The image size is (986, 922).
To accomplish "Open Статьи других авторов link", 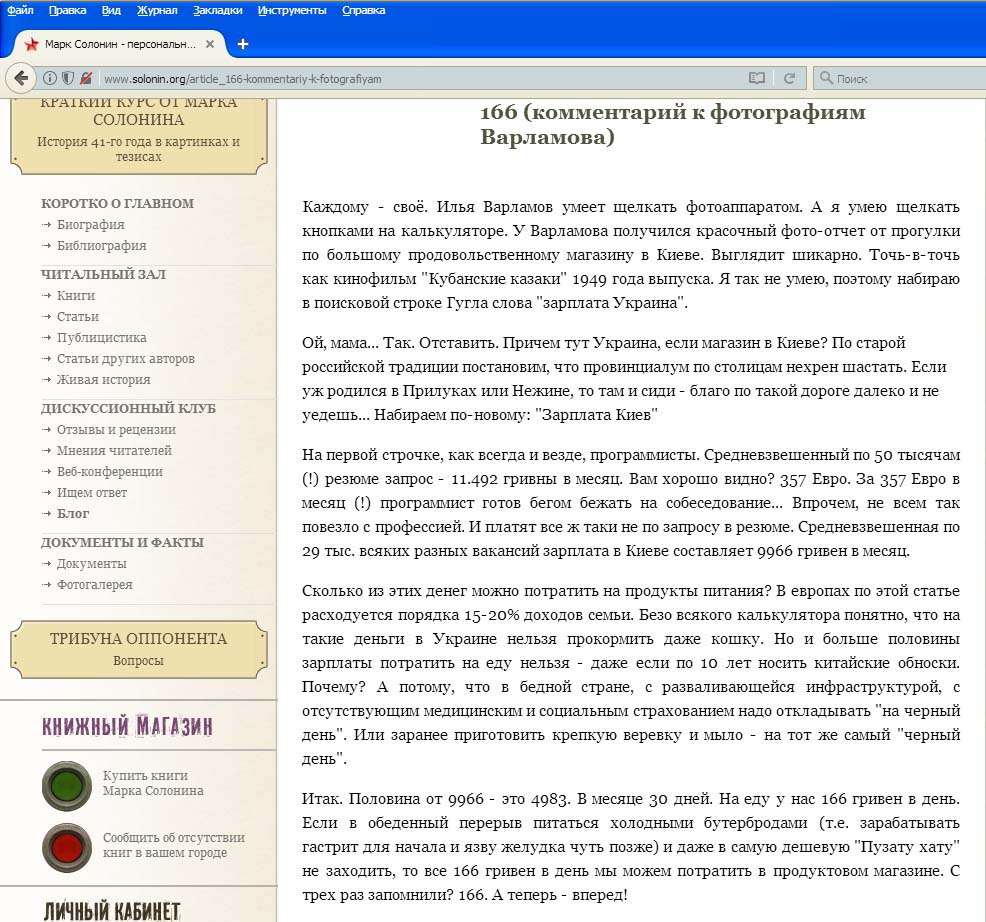I will click(126, 358).
